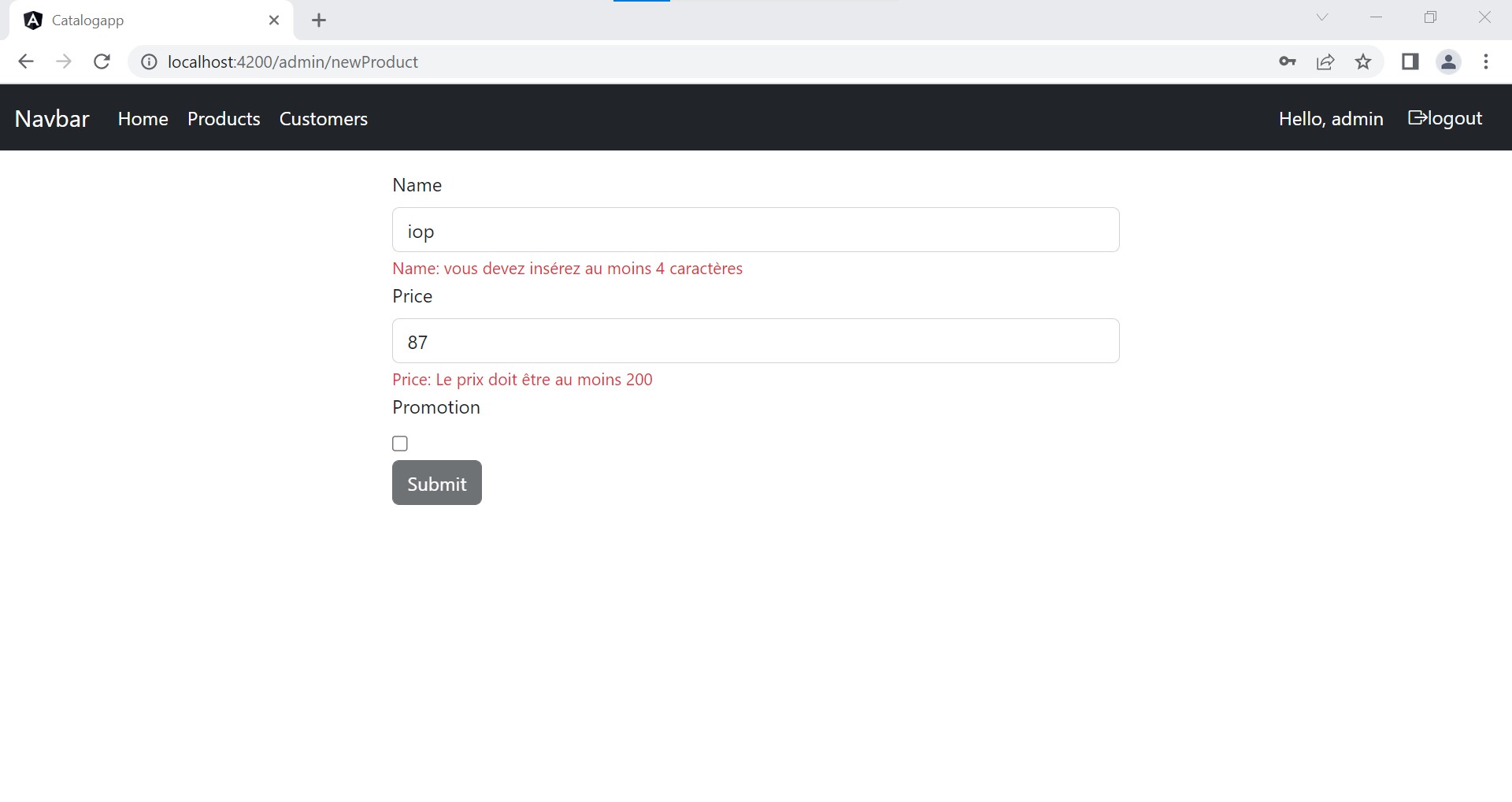Click the Price field label

click(x=412, y=296)
